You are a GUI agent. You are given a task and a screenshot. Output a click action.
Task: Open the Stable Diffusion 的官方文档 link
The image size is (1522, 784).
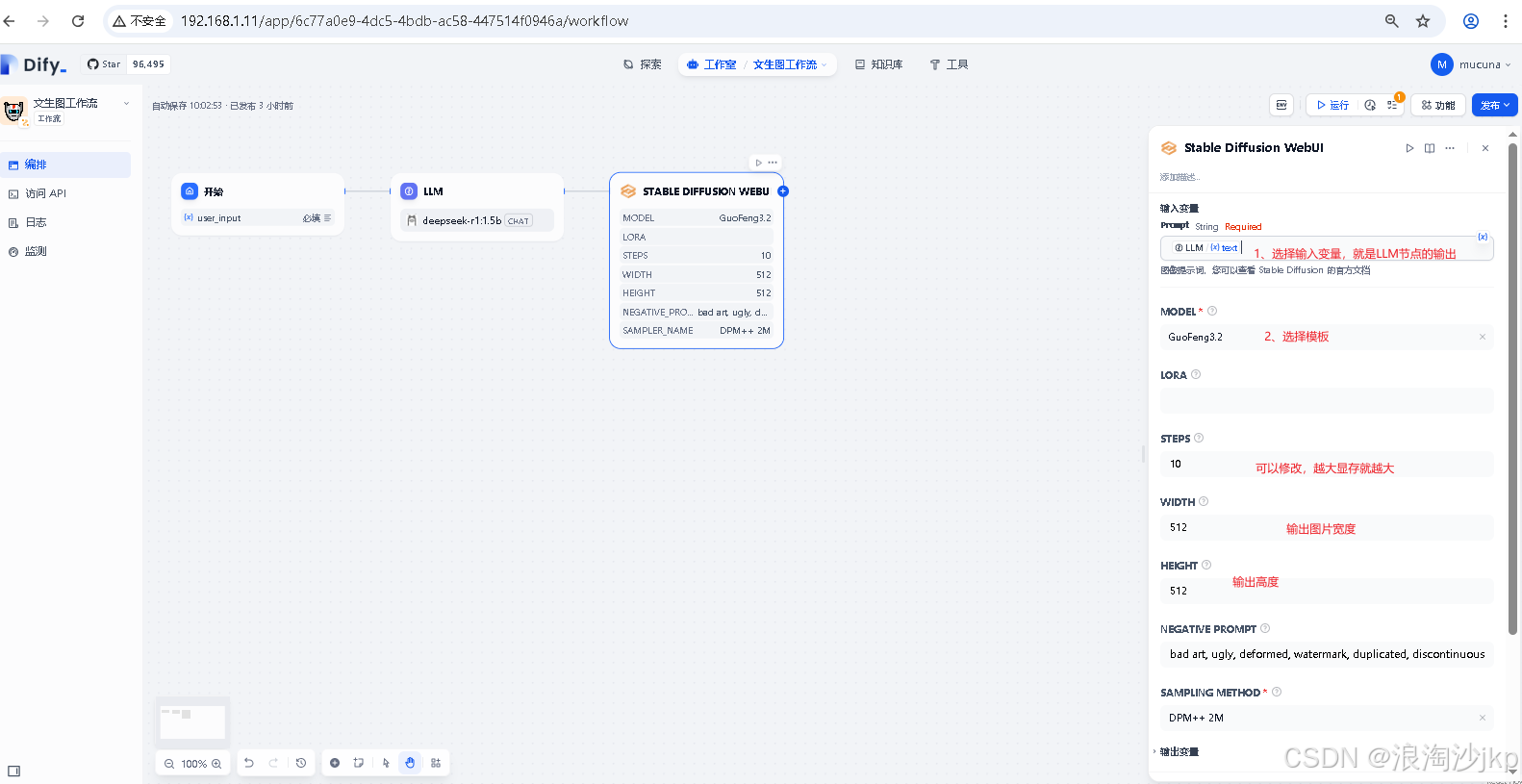1314,270
